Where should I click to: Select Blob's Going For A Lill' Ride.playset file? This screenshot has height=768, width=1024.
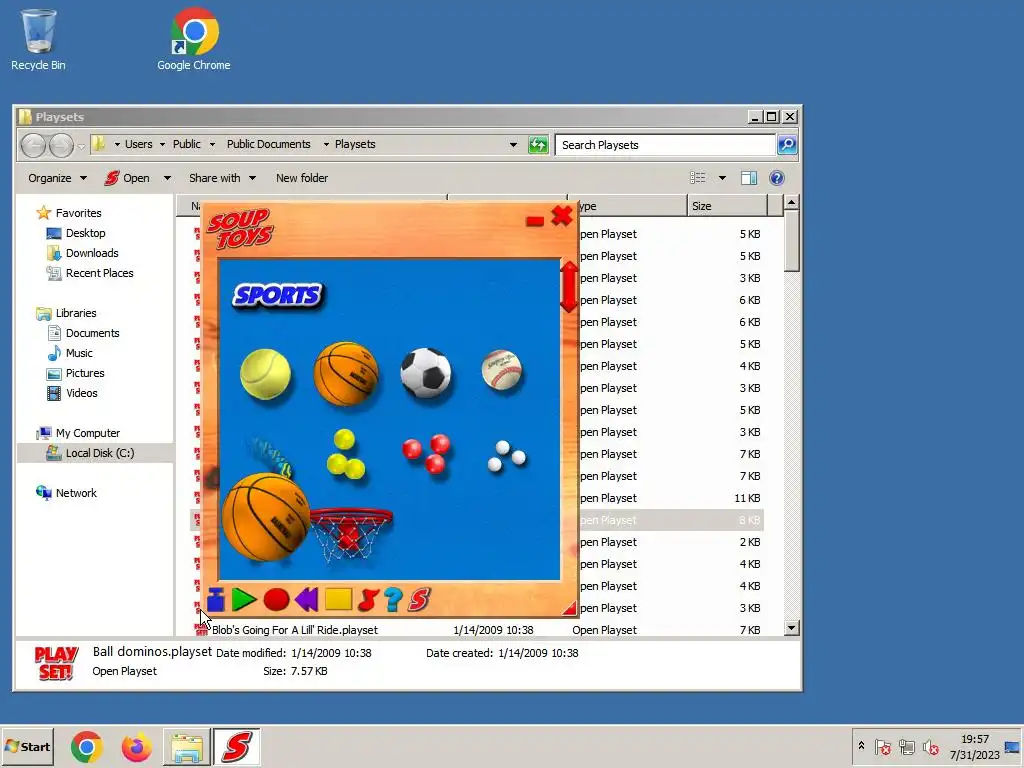(295, 630)
